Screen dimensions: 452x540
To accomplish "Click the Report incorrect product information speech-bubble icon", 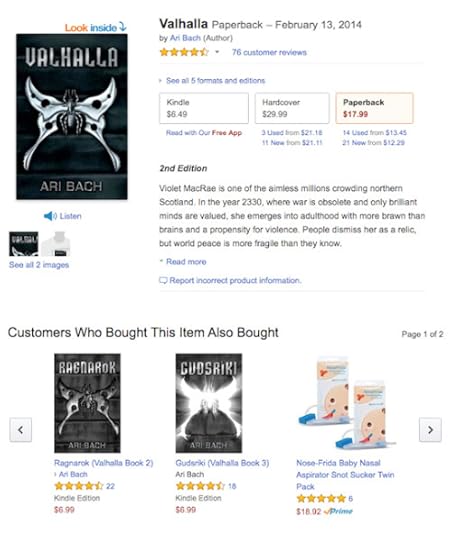I will pyautogui.click(x=163, y=280).
